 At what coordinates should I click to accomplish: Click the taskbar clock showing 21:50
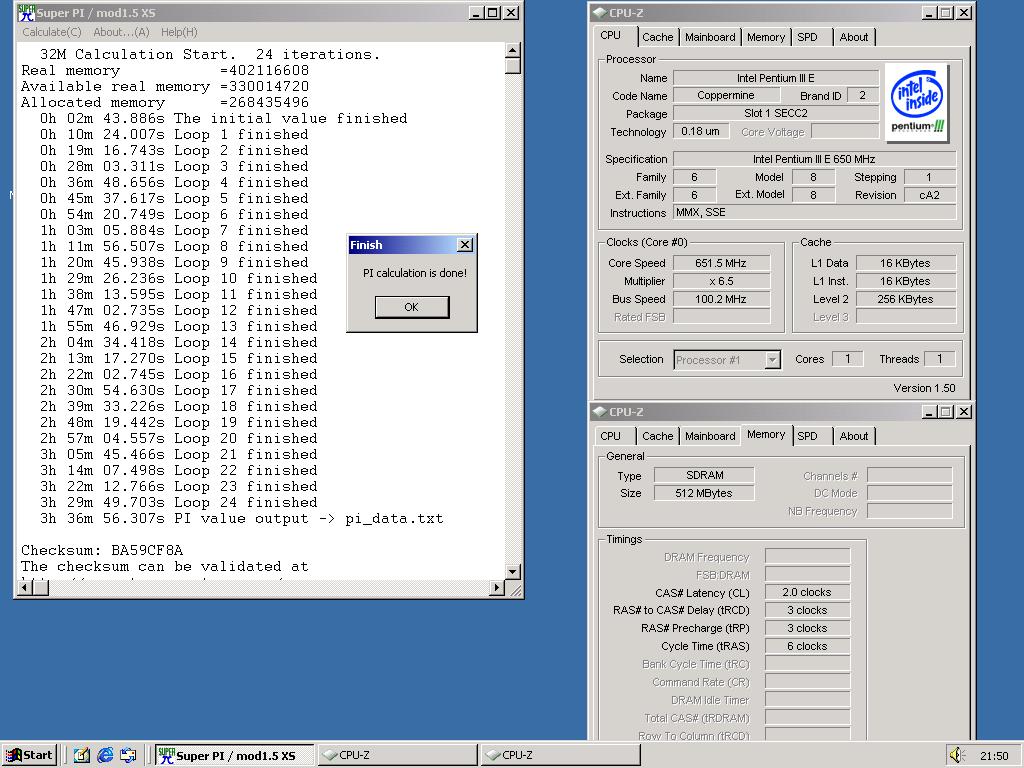pos(994,756)
